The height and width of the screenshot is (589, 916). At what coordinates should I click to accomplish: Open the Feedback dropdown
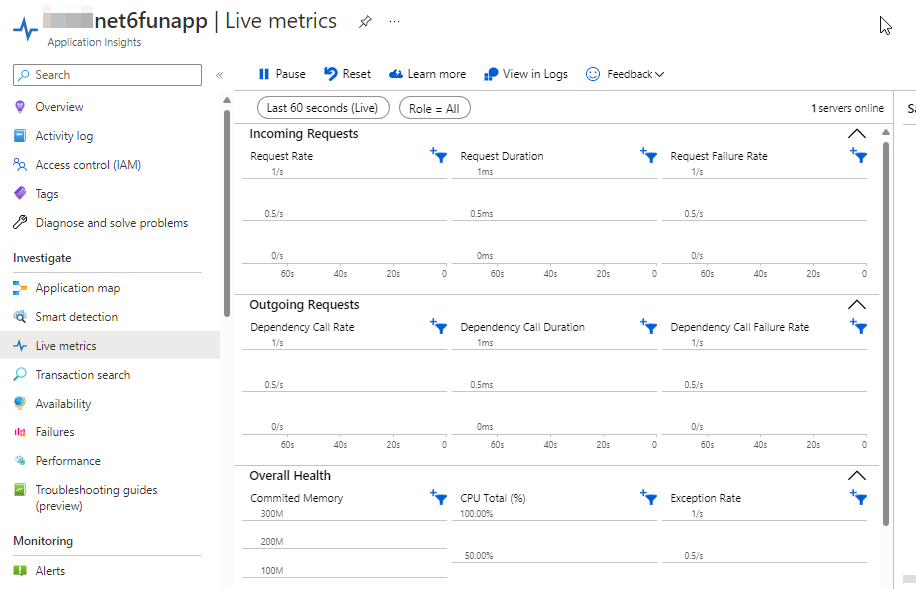tap(625, 74)
